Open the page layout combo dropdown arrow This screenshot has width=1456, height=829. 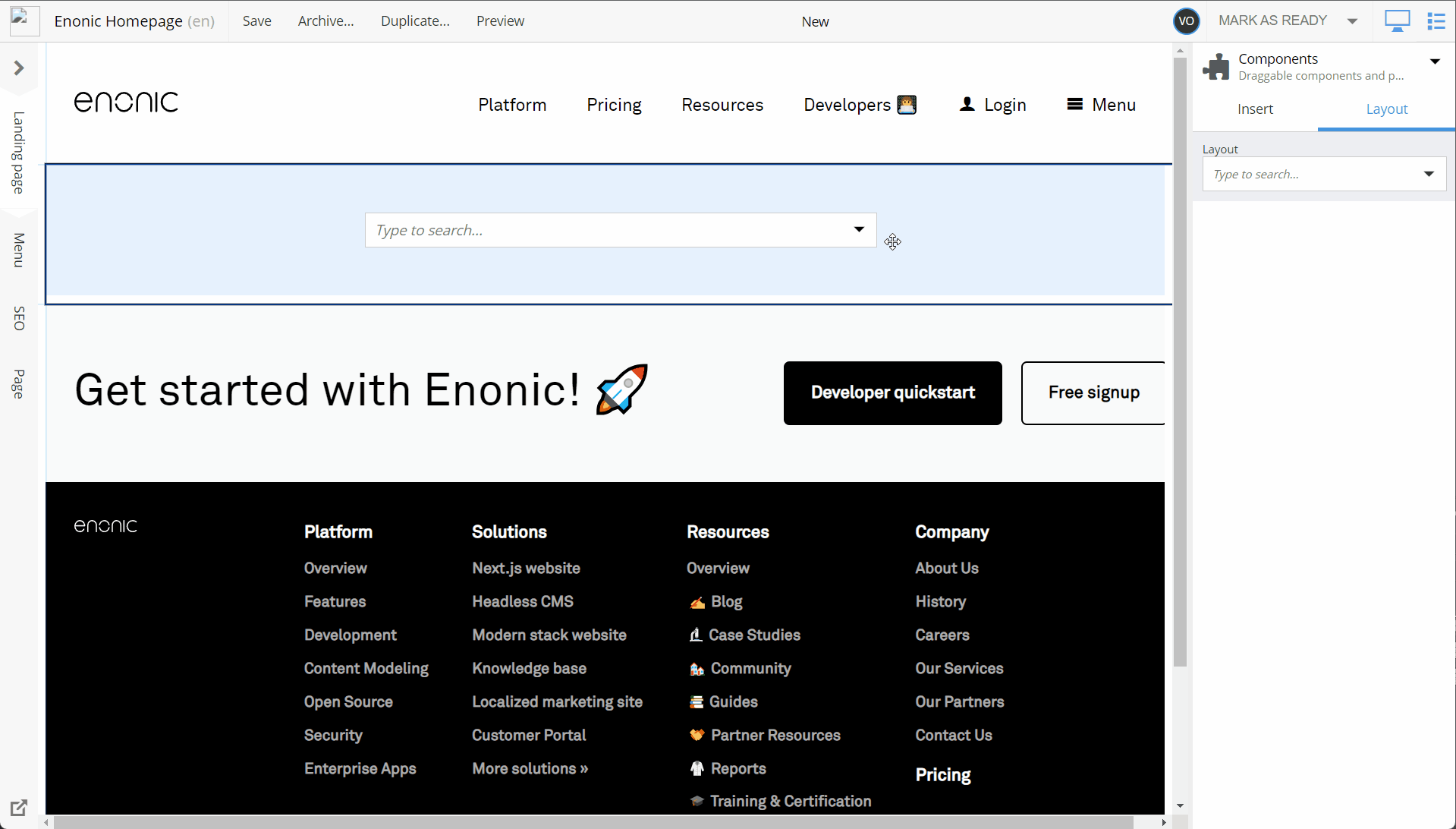pos(859,230)
